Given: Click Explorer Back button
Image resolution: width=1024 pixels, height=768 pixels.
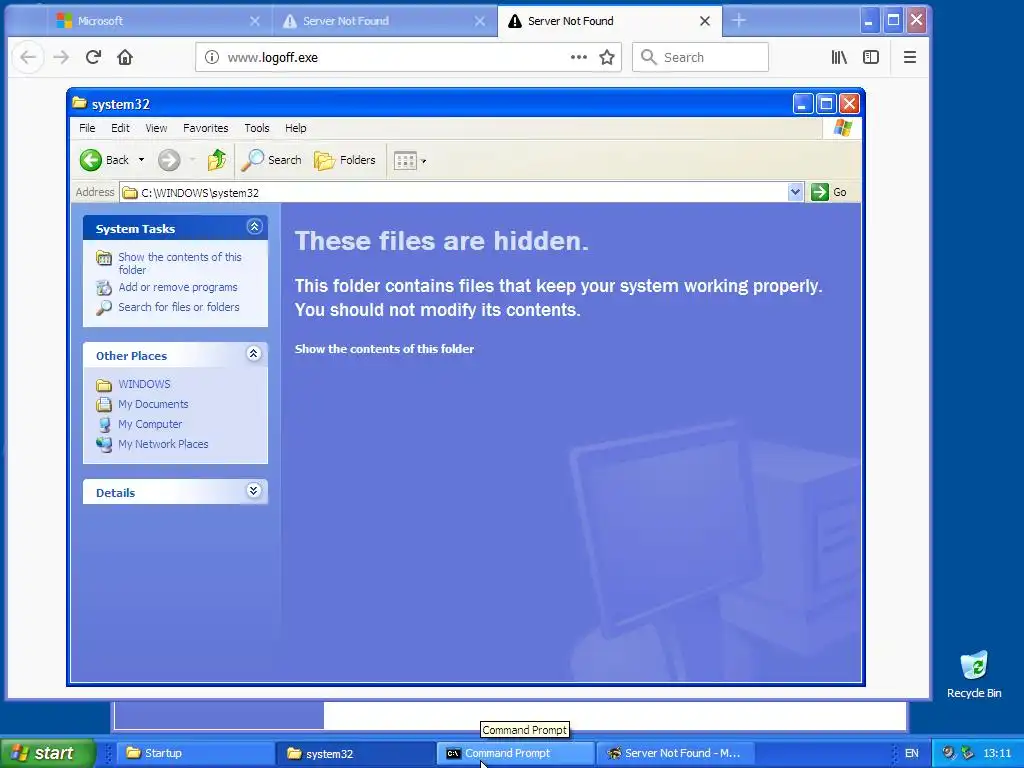Looking at the screenshot, I should point(104,160).
